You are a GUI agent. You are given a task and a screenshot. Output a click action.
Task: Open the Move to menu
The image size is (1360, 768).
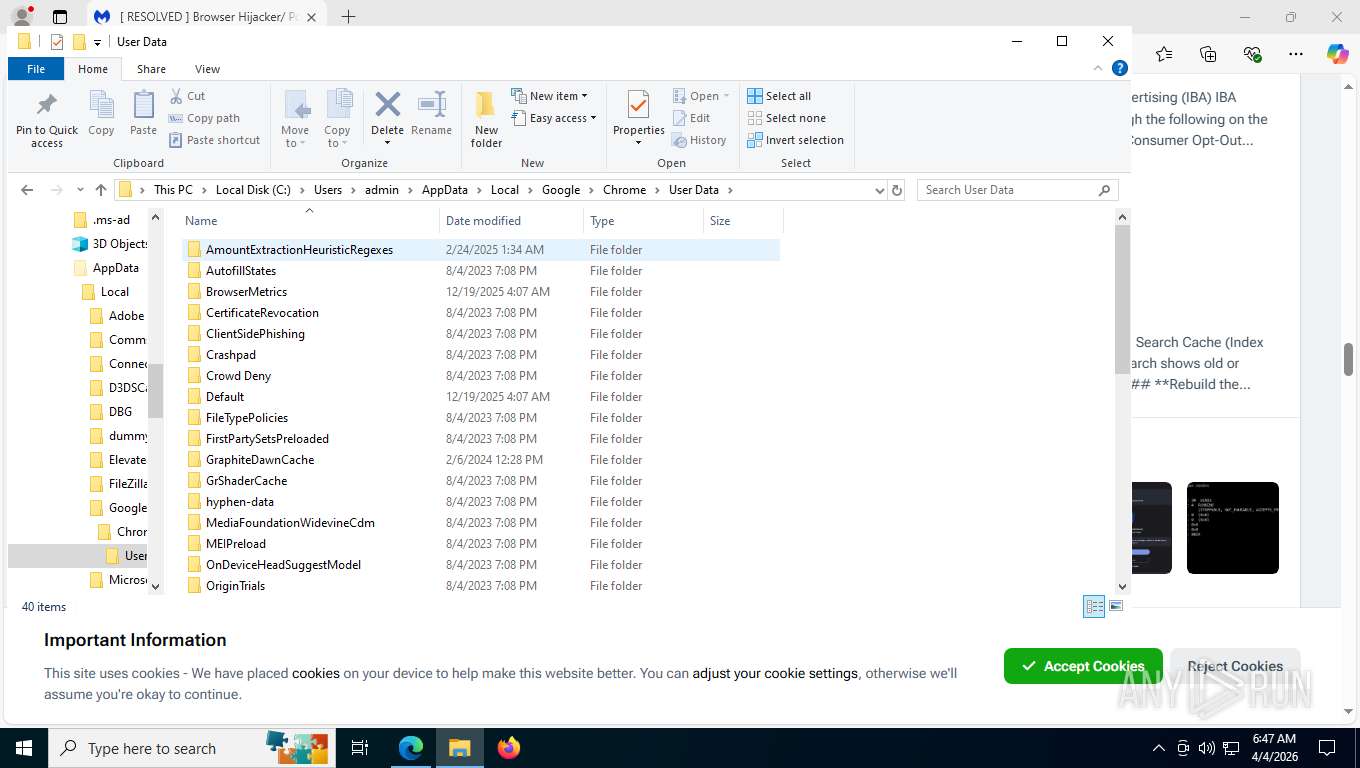pyautogui.click(x=295, y=119)
